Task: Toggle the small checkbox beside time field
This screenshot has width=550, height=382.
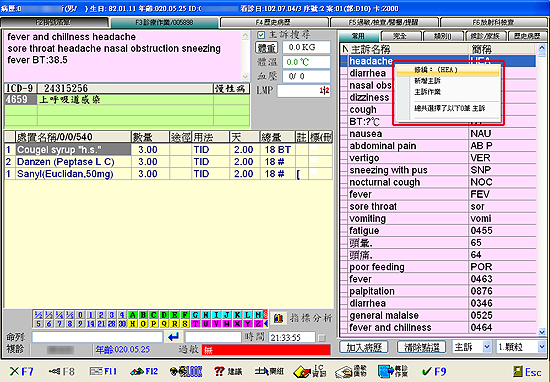Action: click(322, 338)
